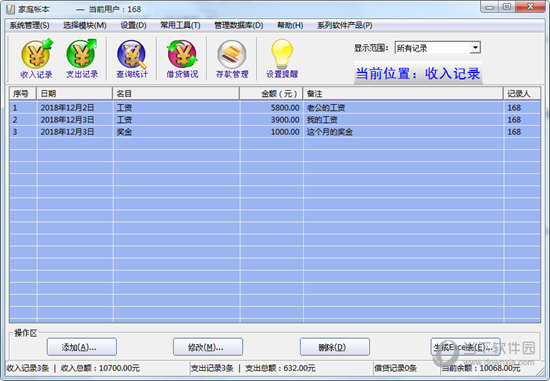Expand the 显示范围 dropdown arrow
The width and height of the screenshot is (550, 381).
(x=475, y=47)
